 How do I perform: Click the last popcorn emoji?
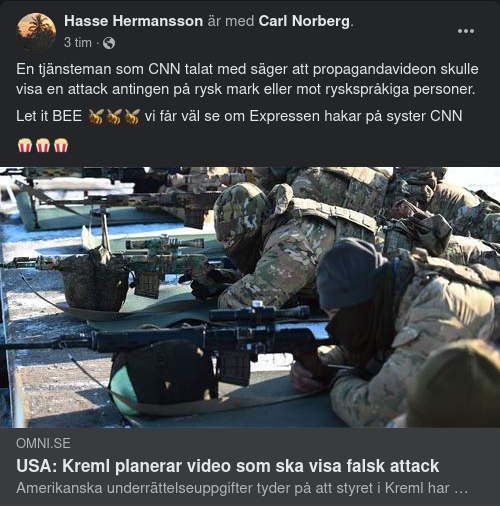[61, 145]
